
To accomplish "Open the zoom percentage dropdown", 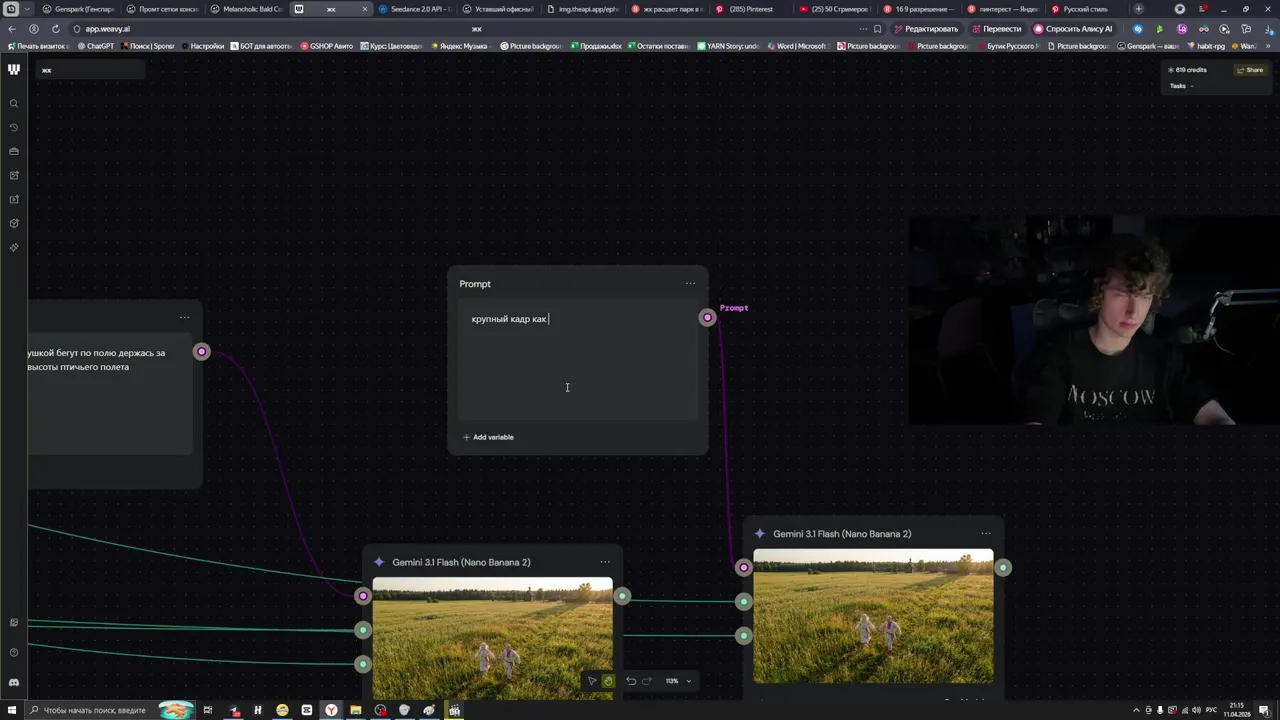I will click(679, 681).
